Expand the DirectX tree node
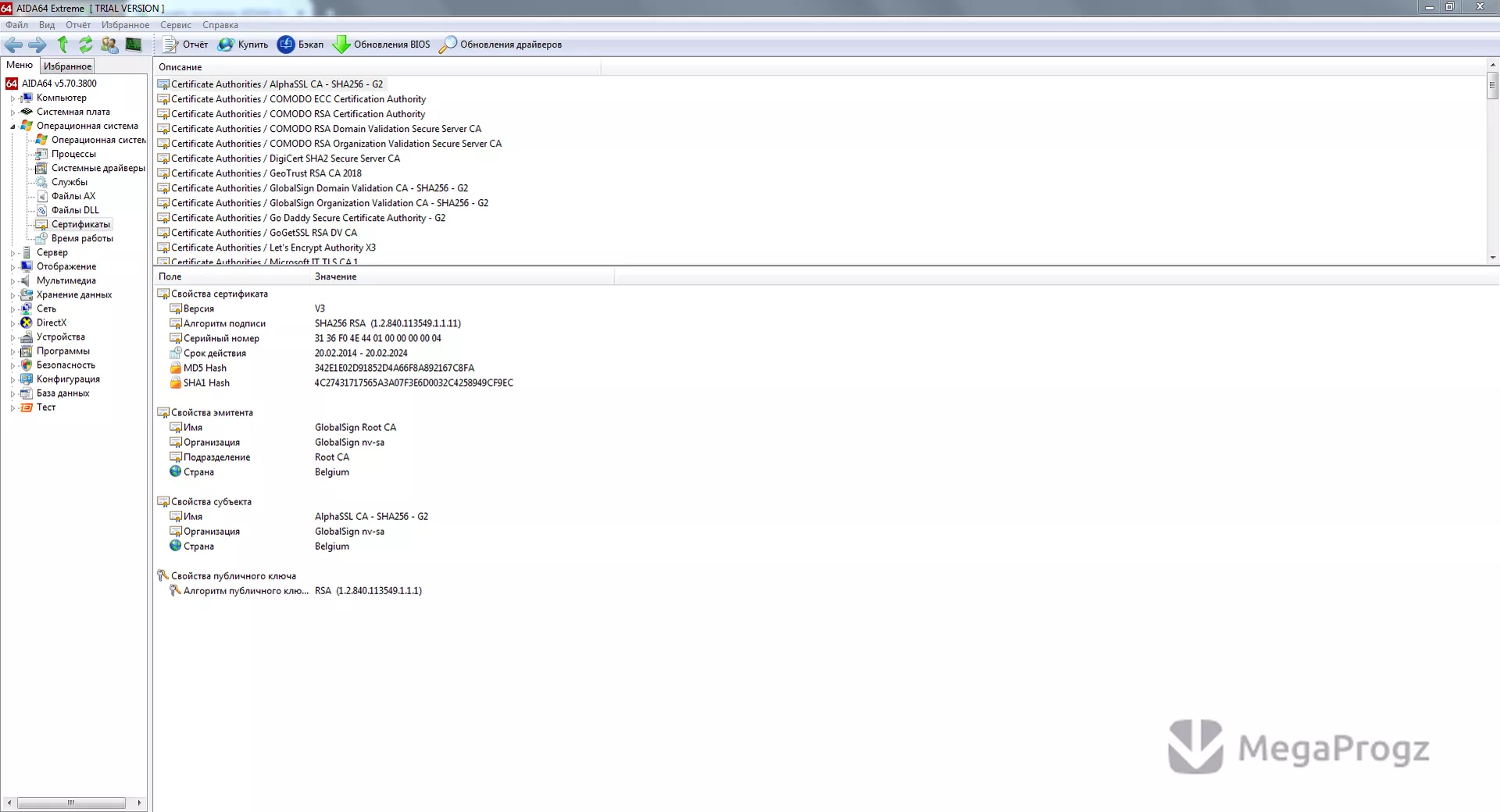 (12, 323)
